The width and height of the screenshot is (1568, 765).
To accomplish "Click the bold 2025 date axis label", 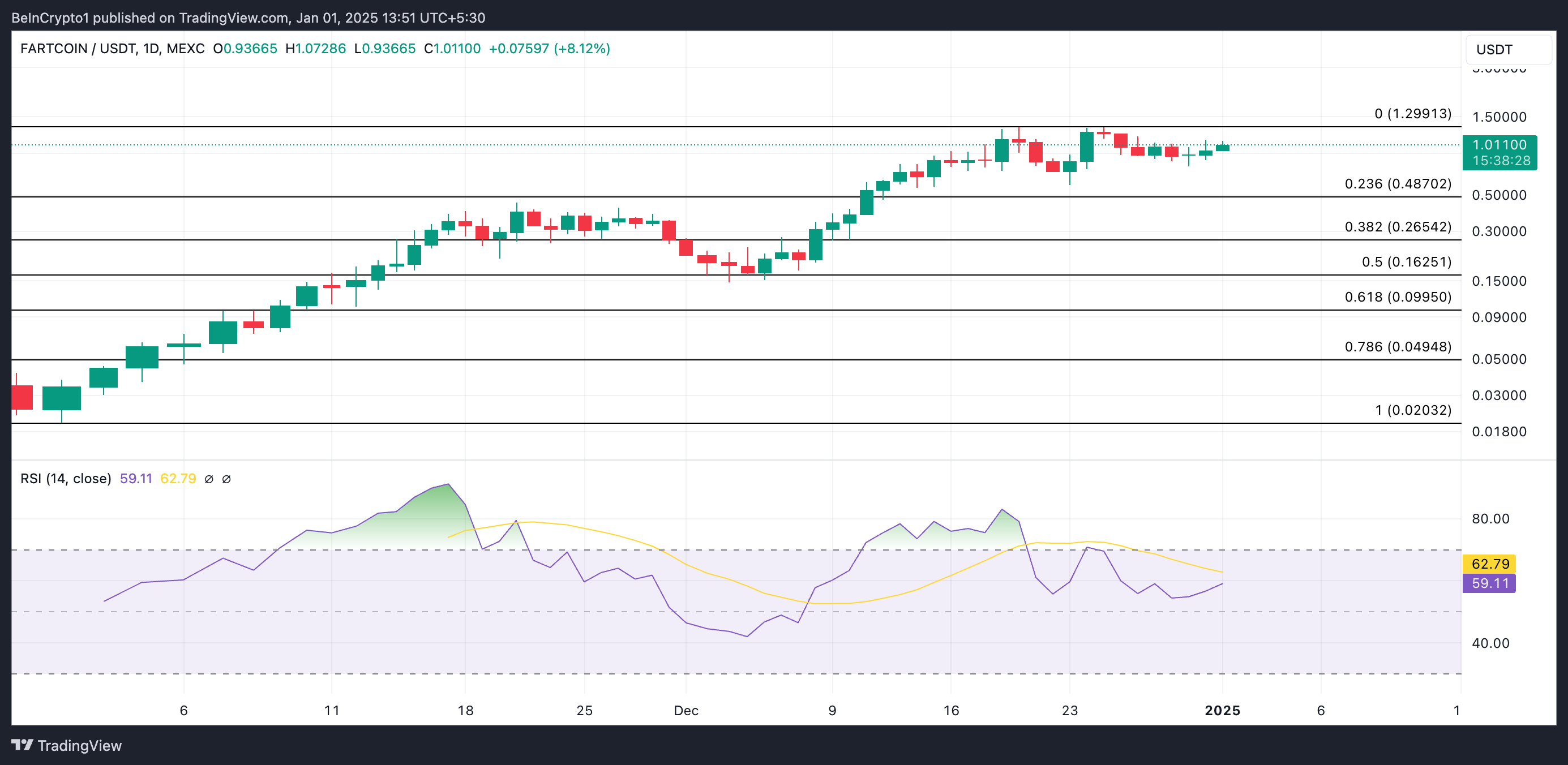I will 1222,710.
